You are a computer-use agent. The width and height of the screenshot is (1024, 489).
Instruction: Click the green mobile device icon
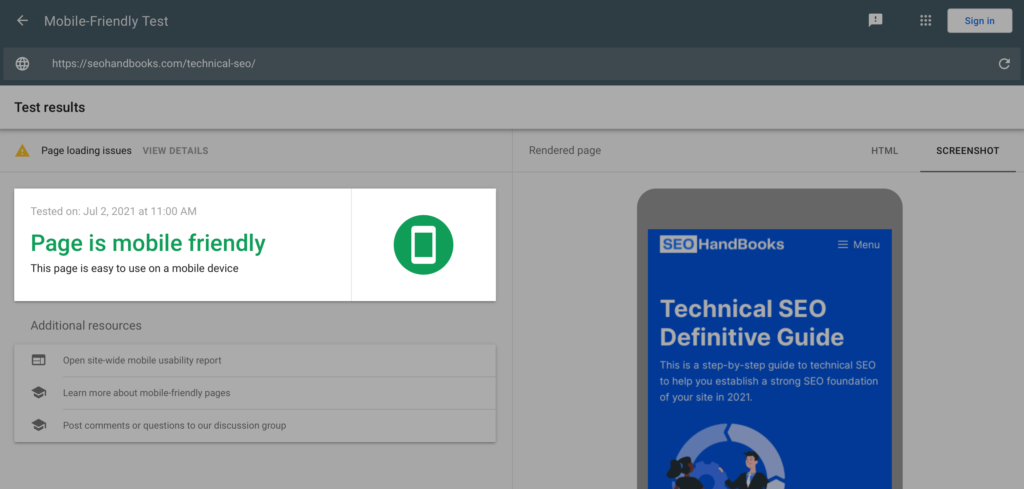423,245
